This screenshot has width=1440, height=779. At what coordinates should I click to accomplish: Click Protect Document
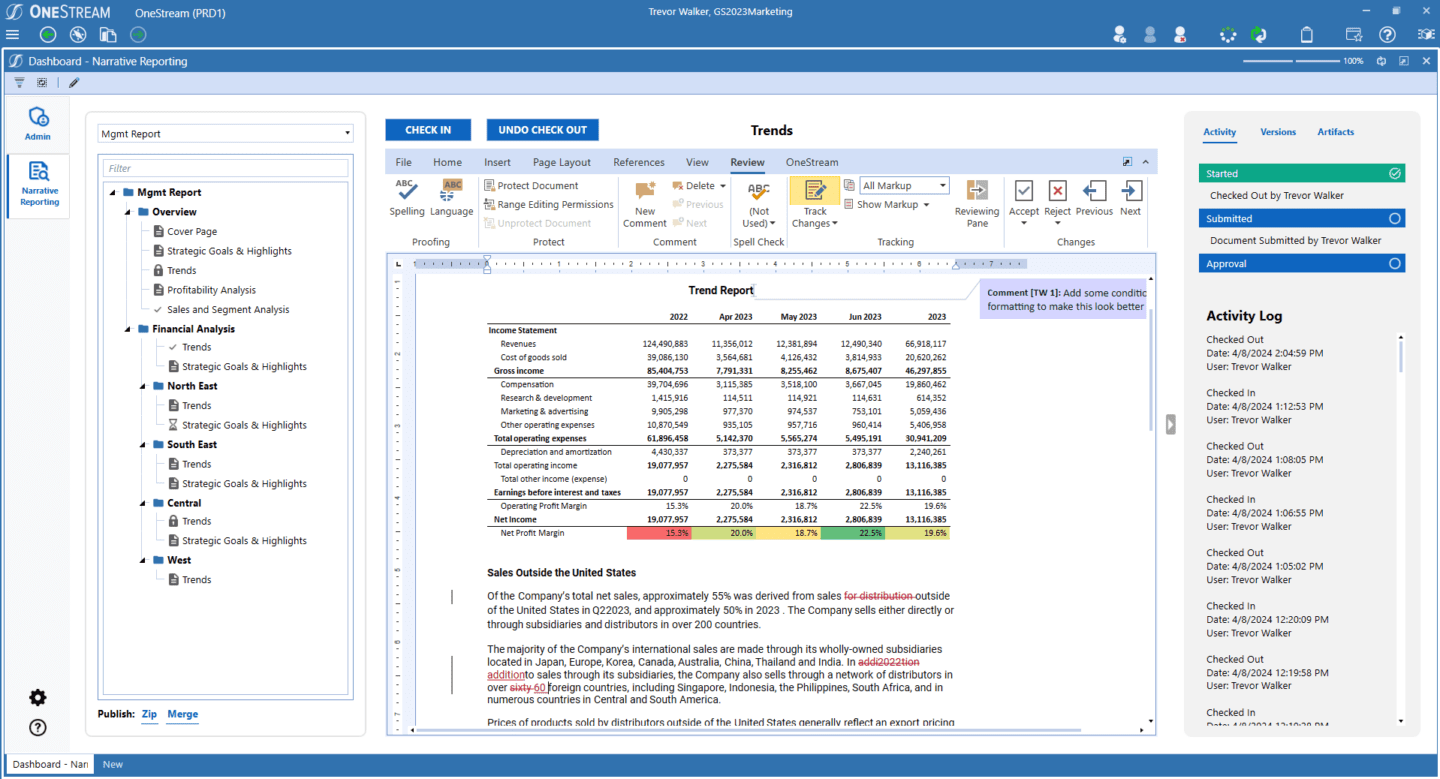(531, 186)
